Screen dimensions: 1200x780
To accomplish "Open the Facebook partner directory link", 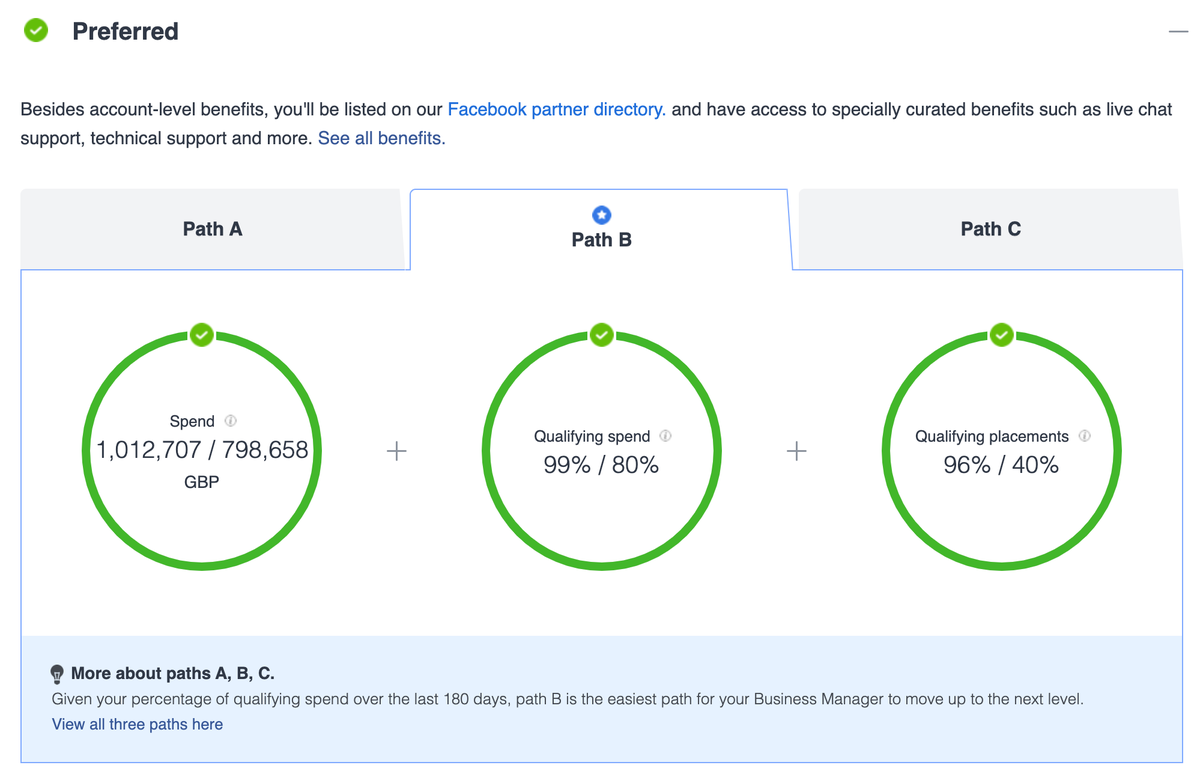I will click(556, 109).
